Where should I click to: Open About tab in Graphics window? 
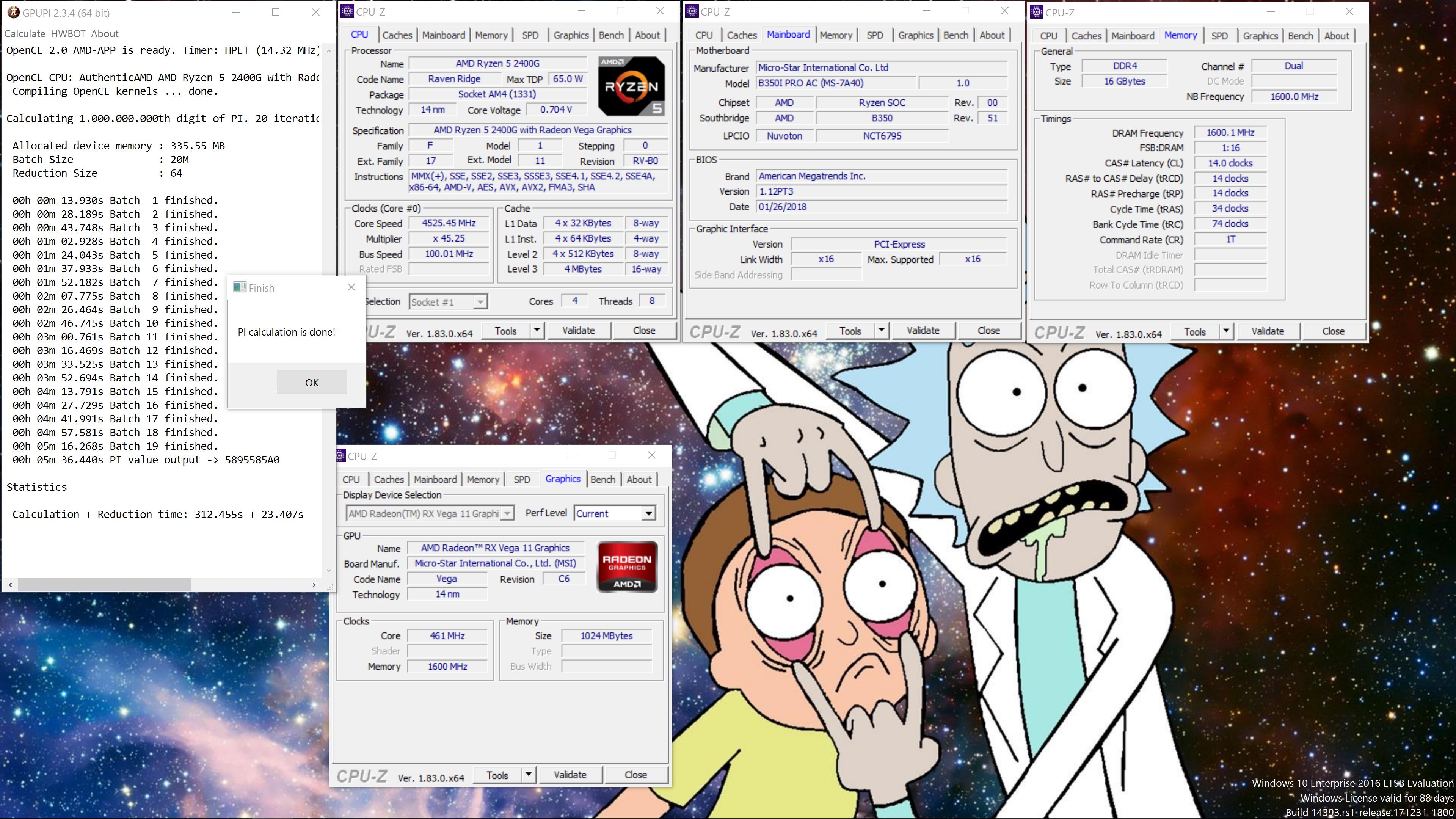click(639, 479)
